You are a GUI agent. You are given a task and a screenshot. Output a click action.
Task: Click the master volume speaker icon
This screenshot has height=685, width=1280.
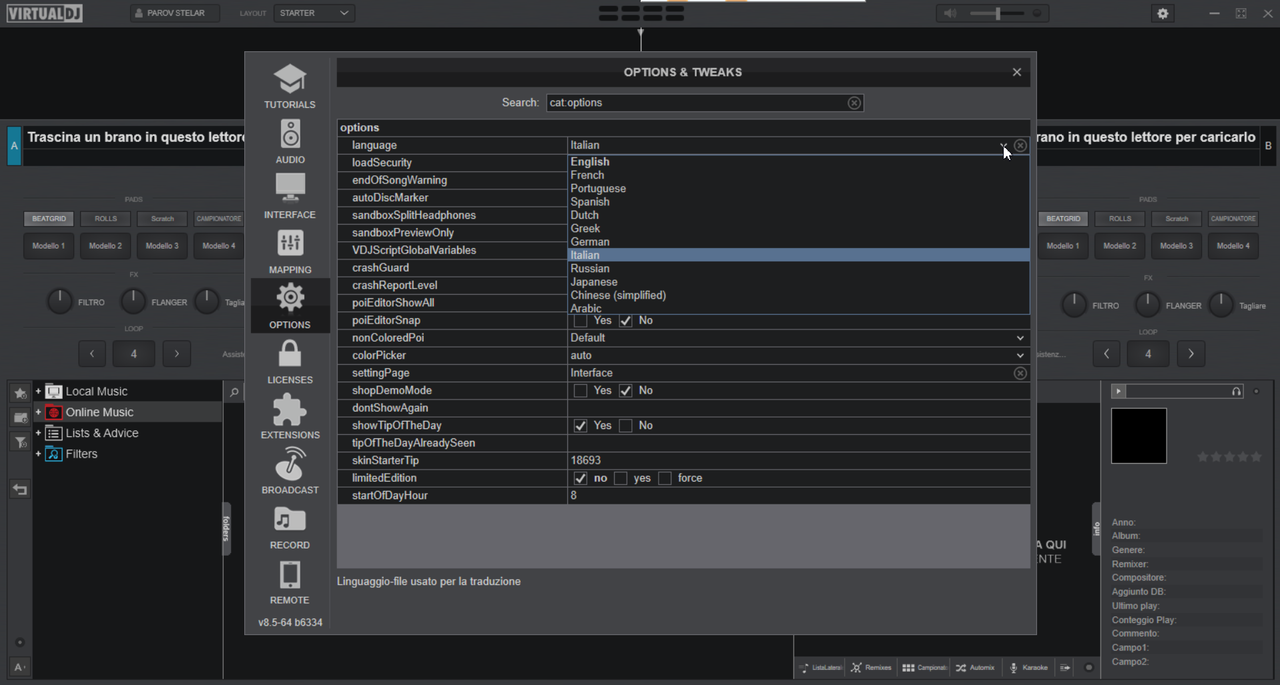pyautogui.click(x=950, y=14)
